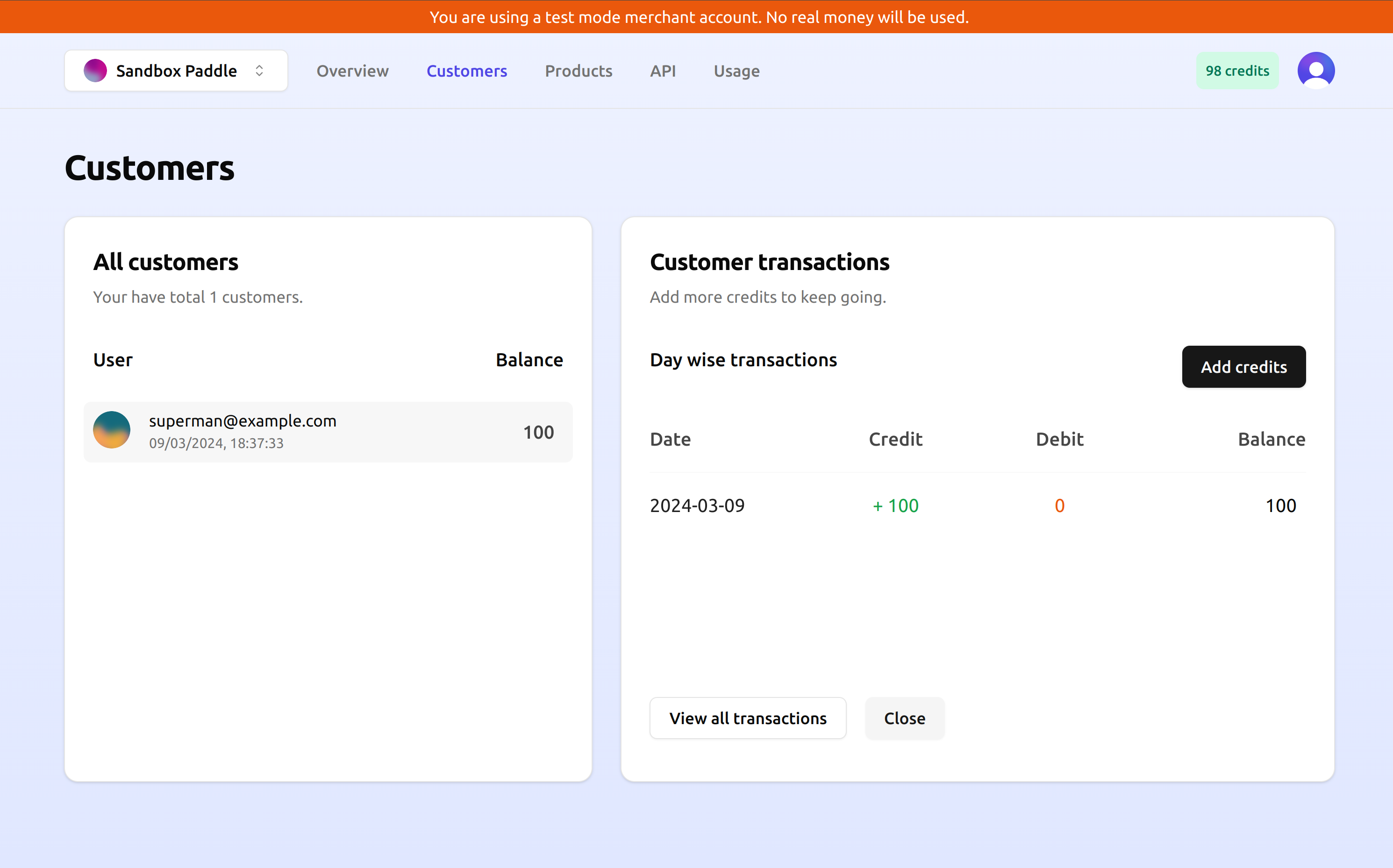Open the API tab

663,71
